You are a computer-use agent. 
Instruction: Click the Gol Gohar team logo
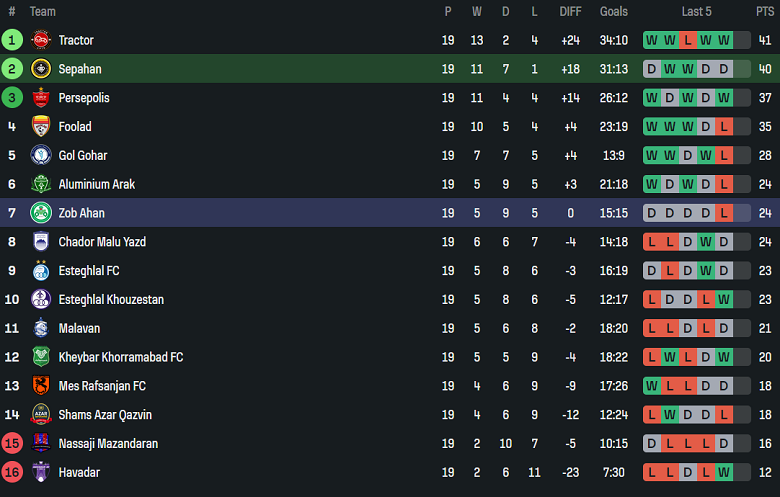[41, 156]
